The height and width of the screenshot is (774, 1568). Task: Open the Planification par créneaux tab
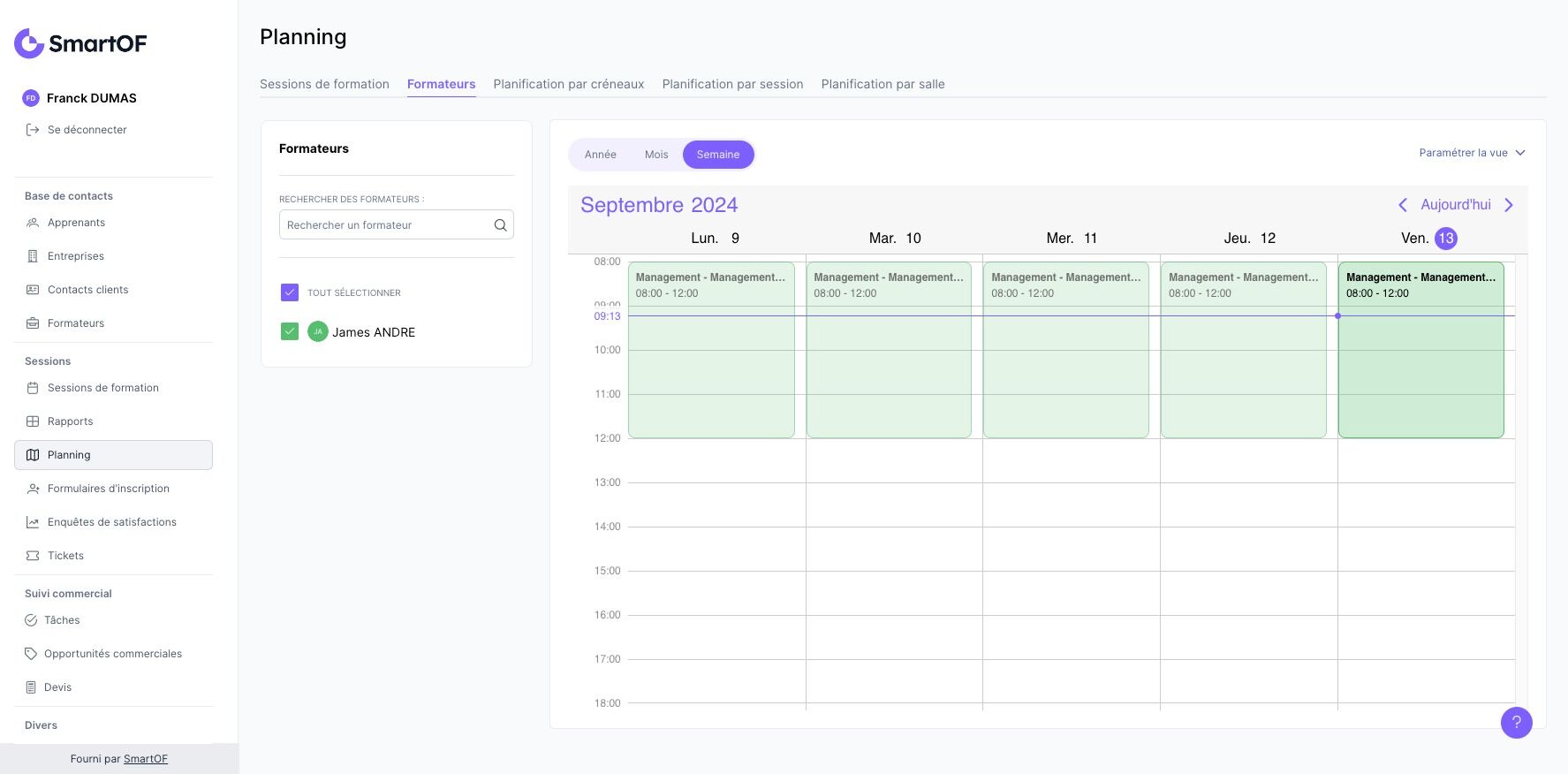click(x=568, y=84)
